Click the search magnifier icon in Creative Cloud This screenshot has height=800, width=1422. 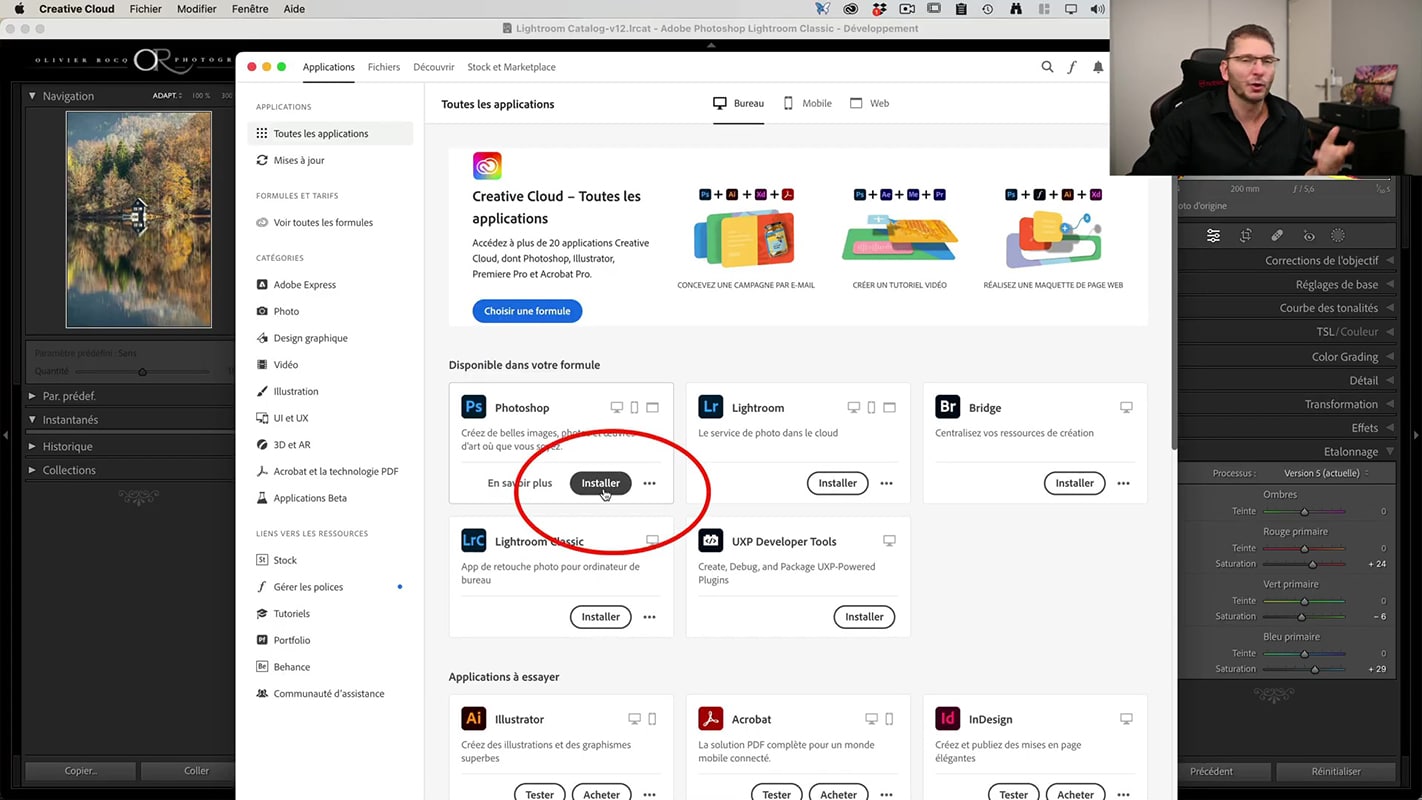point(1047,67)
